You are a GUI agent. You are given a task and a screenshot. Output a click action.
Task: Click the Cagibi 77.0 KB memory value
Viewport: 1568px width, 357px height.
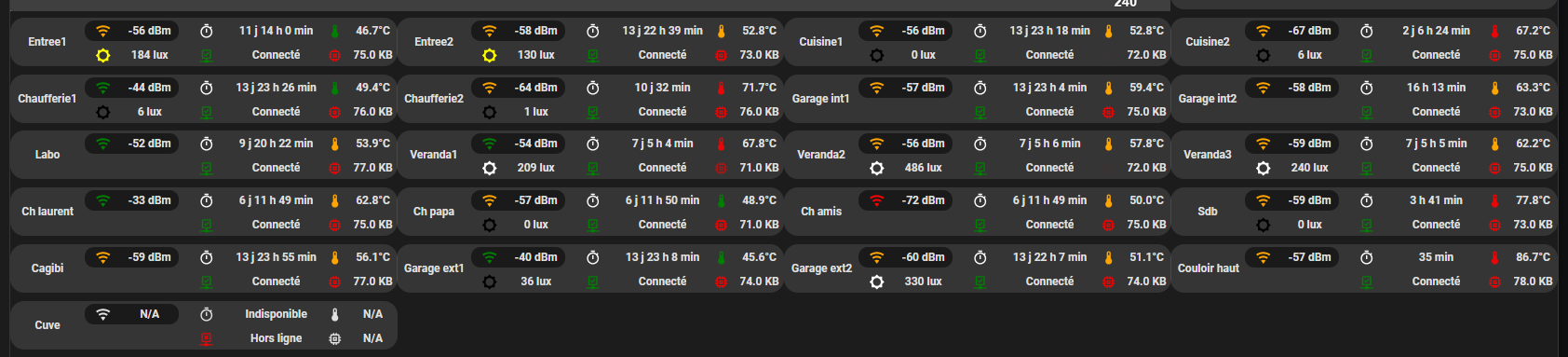(372, 281)
